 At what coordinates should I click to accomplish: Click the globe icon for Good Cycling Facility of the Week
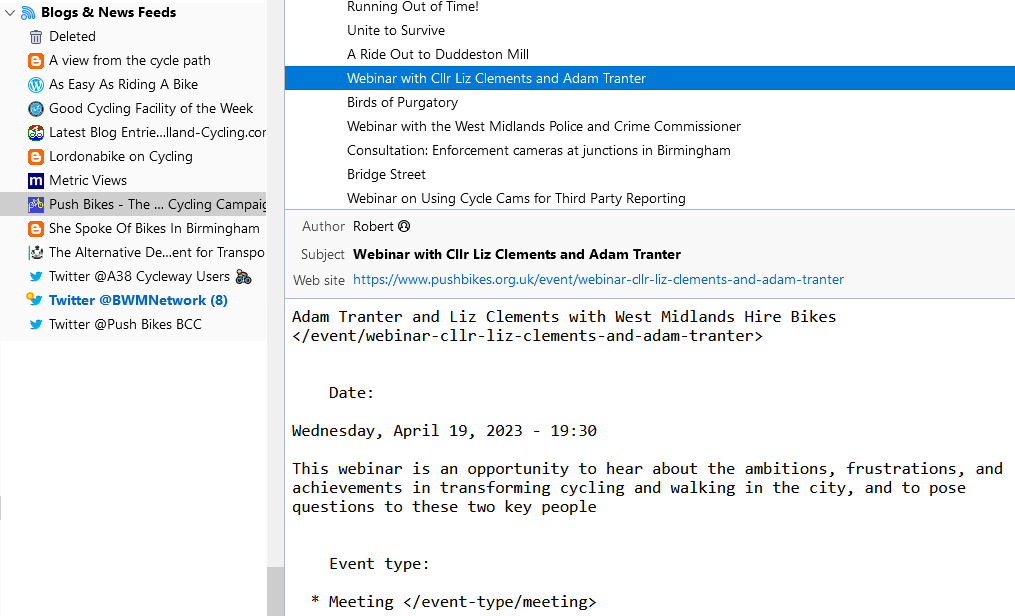[x=36, y=108]
